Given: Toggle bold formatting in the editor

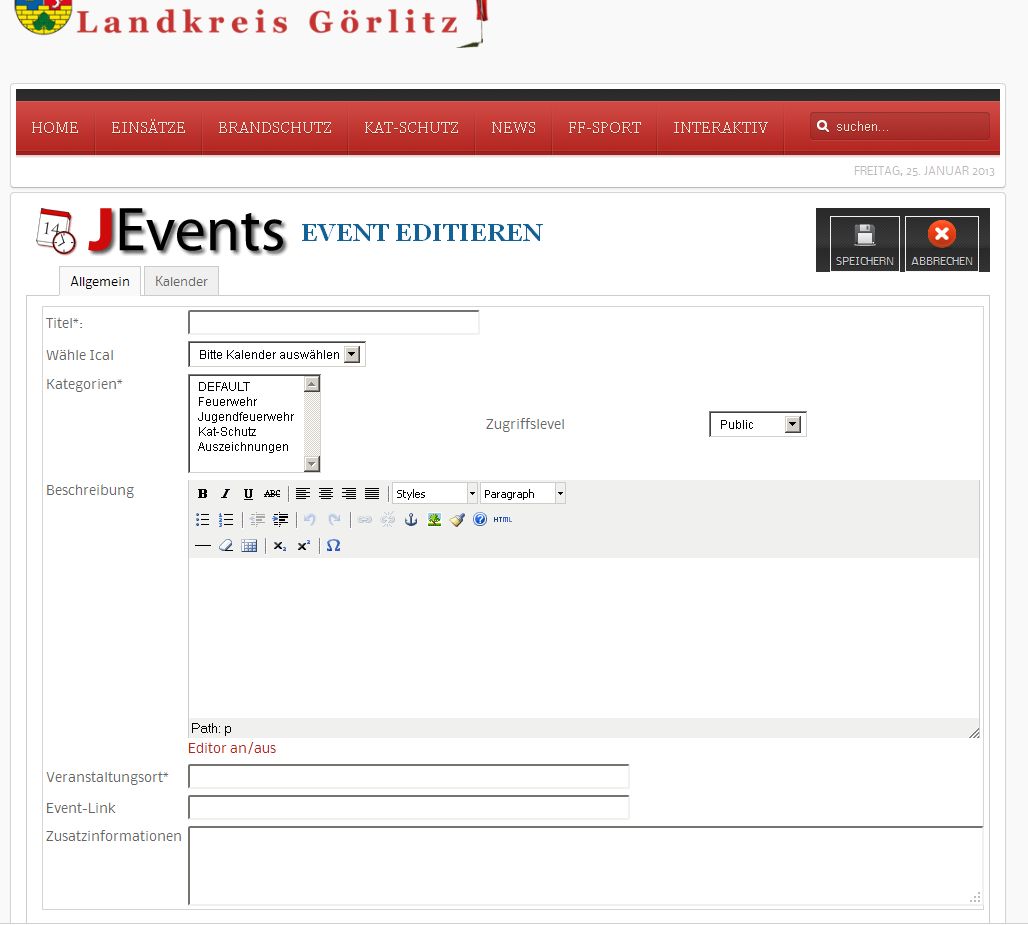Looking at the screenshot, I should [x=203, y=494].
